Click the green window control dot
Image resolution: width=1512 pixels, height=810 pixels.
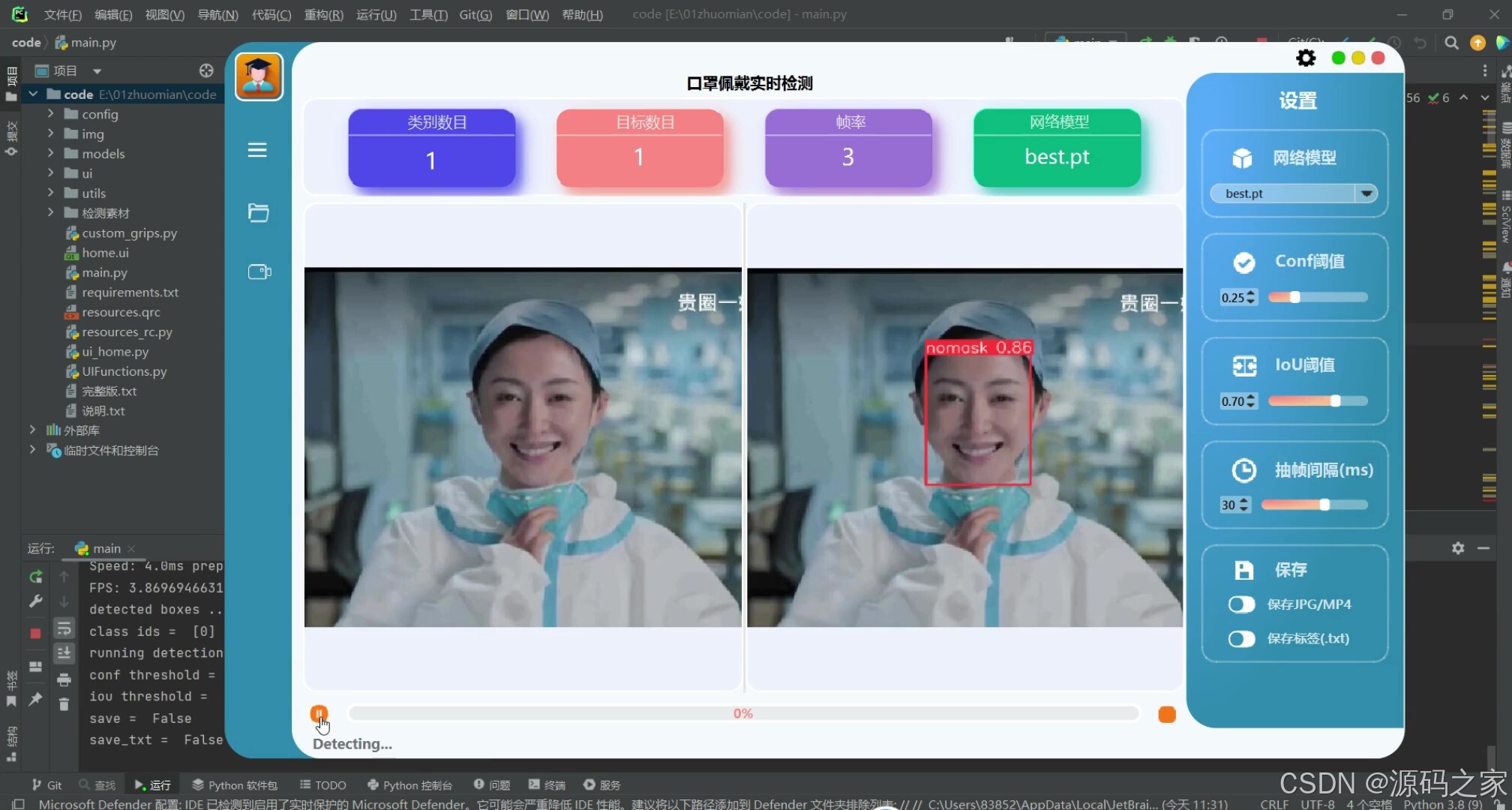point(1338,58)
